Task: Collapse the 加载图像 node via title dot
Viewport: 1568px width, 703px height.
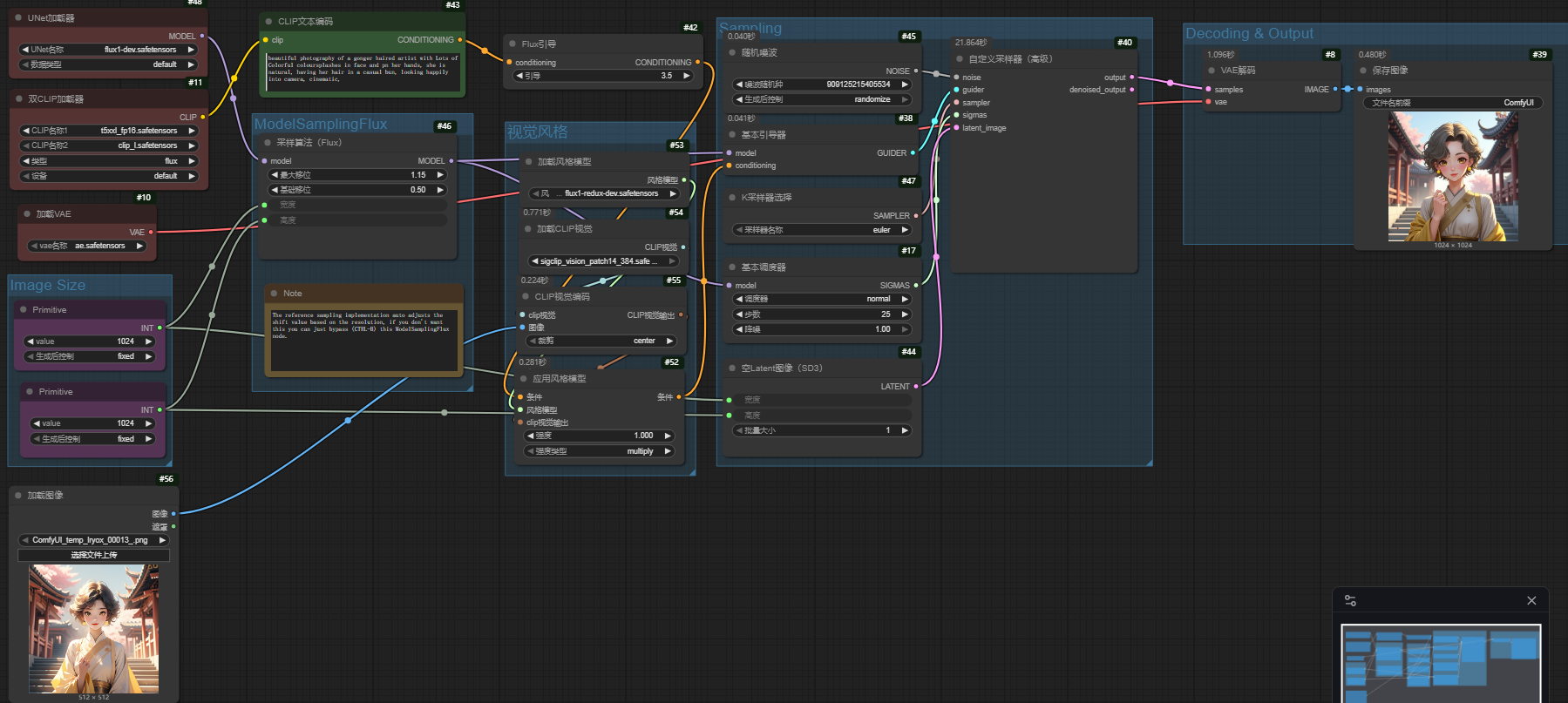Action: pos(18,496)
